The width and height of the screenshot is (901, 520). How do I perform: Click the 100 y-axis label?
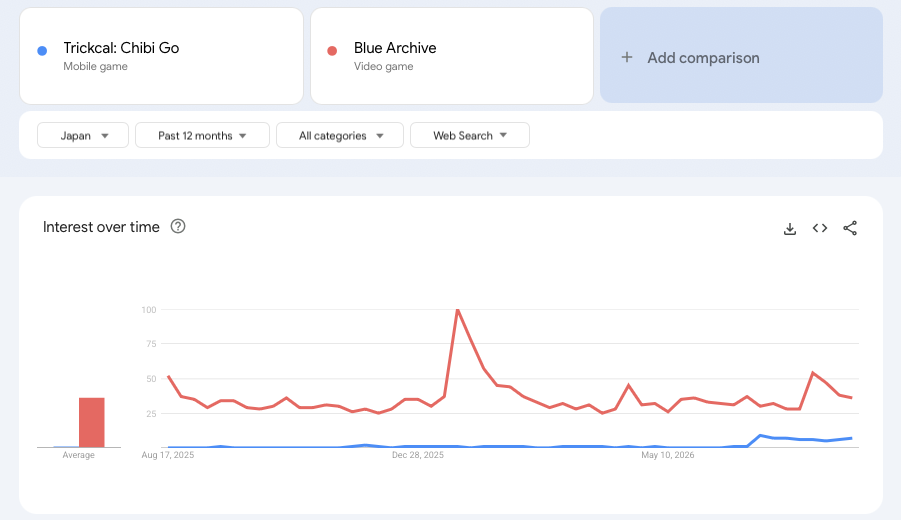click(x=149, y=310)
